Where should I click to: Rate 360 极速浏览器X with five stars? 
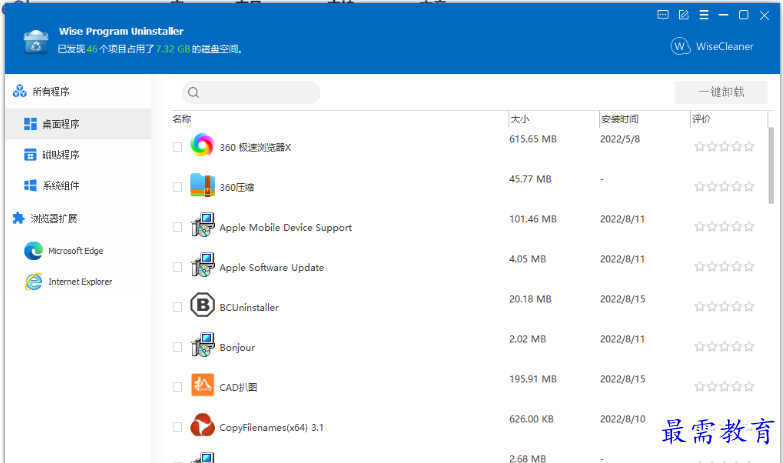(749, 146)
